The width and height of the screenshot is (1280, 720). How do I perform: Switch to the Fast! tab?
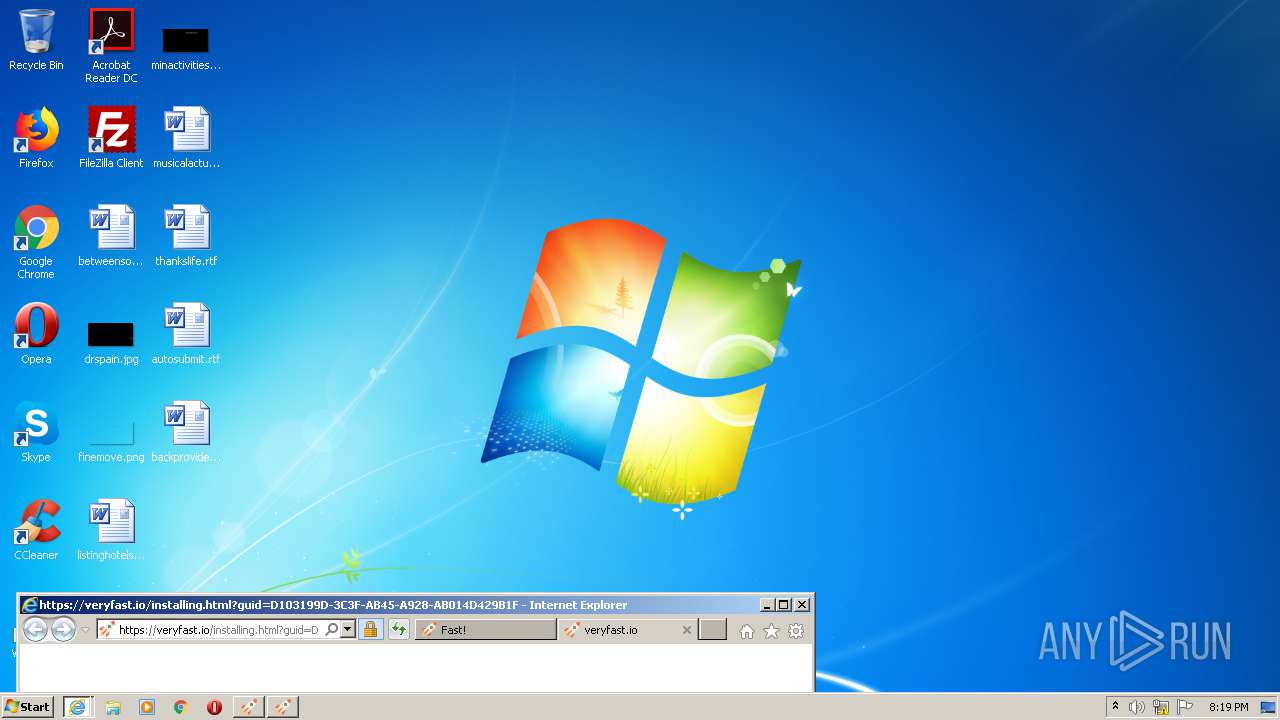486,630
